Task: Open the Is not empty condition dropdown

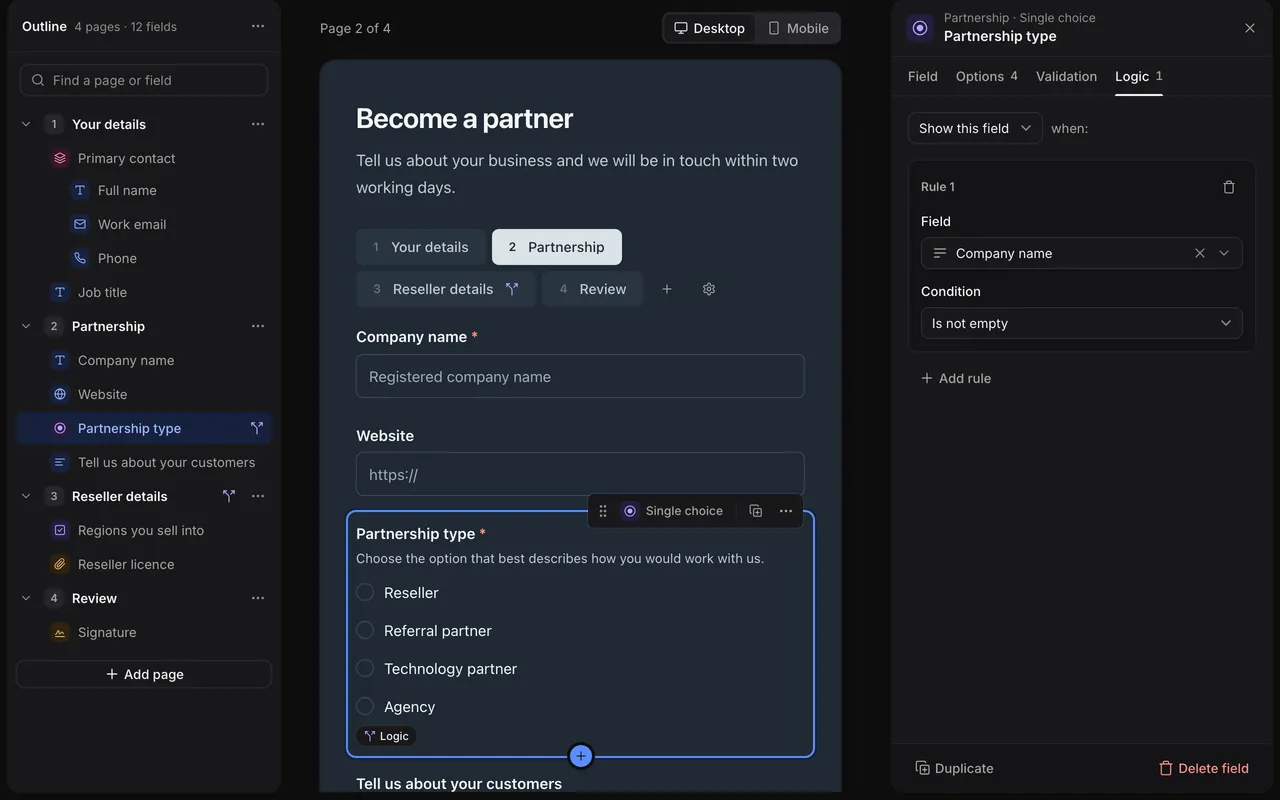Action: (1082, 323)
